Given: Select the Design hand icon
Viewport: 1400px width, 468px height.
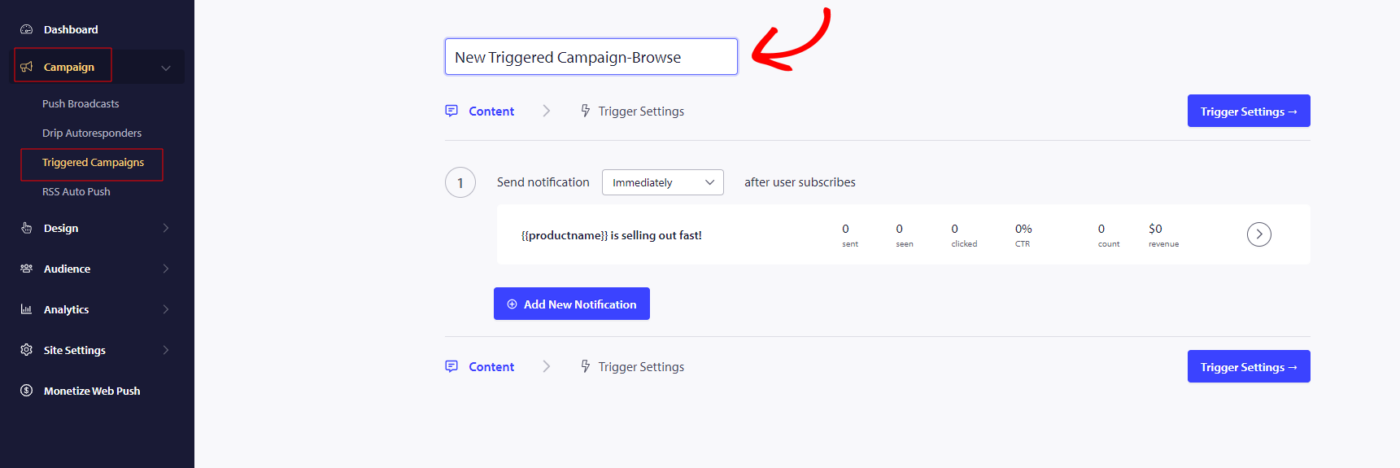Looking at the screenshot, I should 27,228.
